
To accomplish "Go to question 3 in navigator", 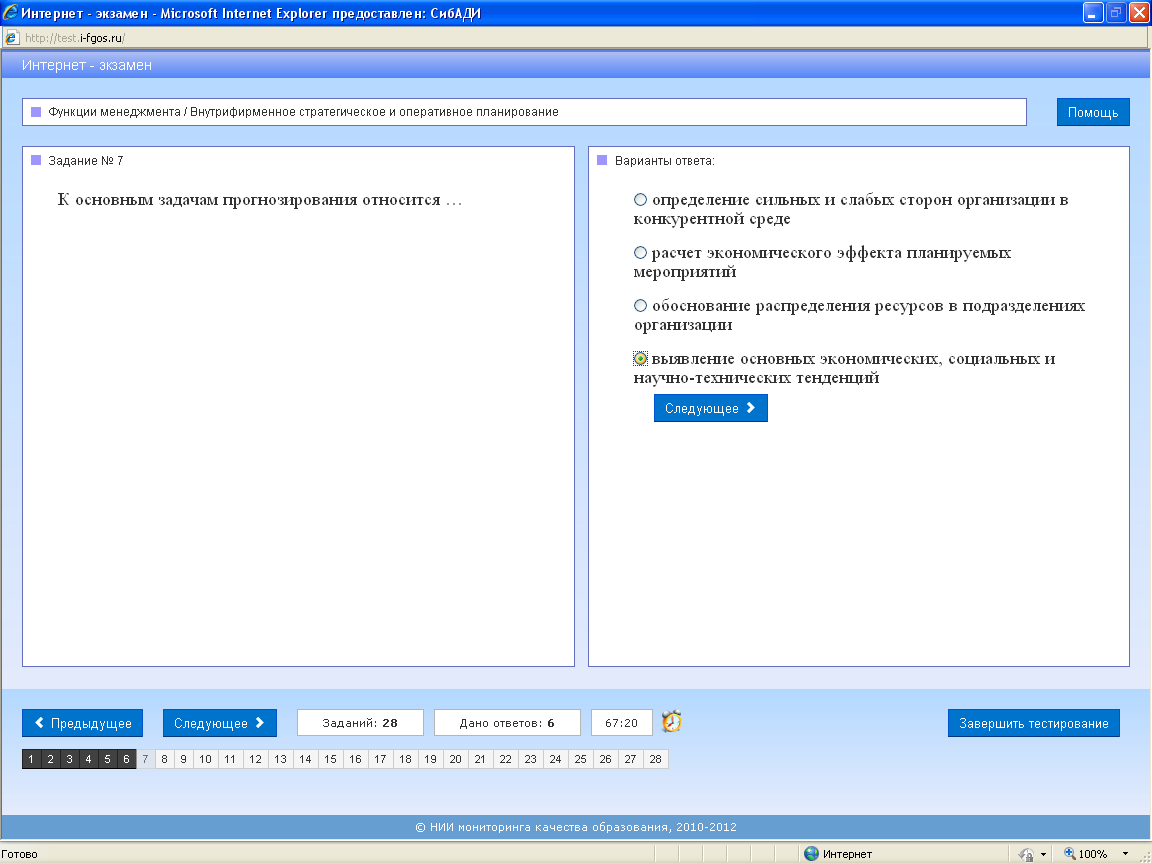I will click(70, 759).
